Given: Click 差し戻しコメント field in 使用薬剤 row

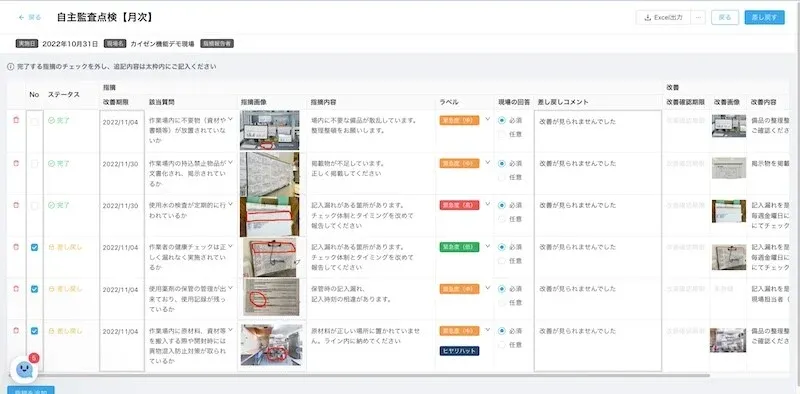Looking at the screenshot, I should pyautogui.click(x=597, y=299).
